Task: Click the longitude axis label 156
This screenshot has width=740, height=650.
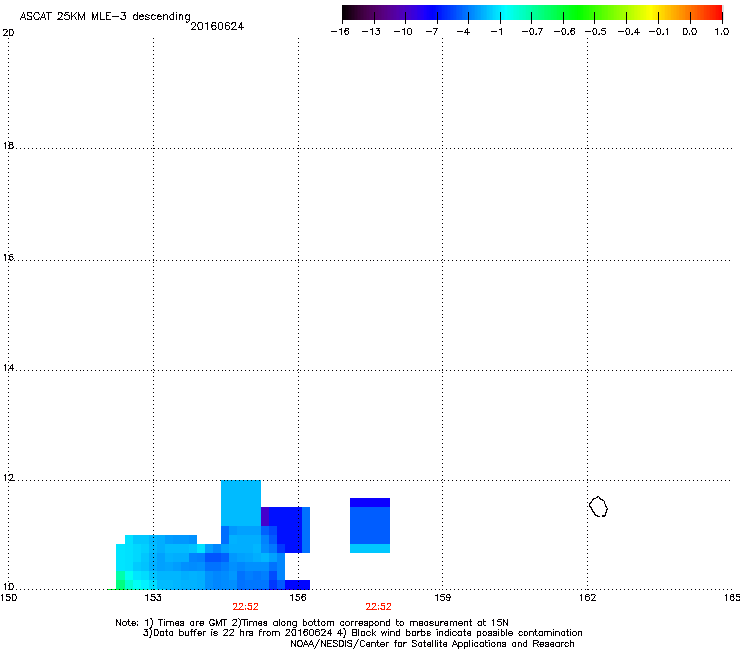Action: pyautogui.click(x=298, y=598)
